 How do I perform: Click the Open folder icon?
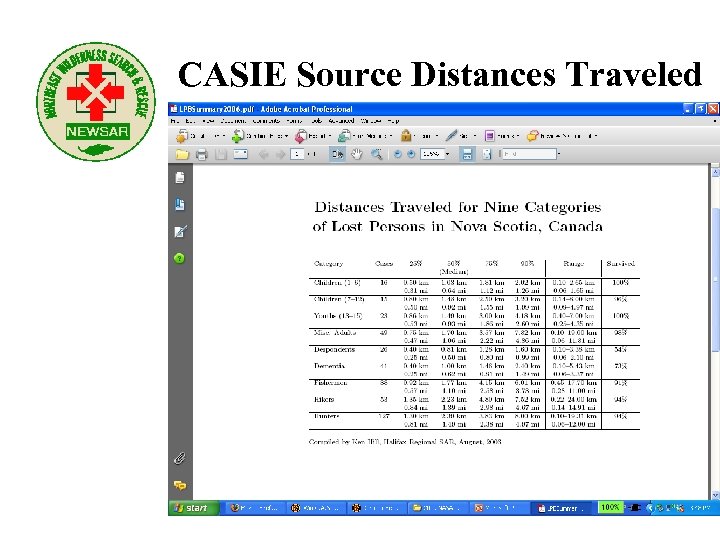pos(182,154)
